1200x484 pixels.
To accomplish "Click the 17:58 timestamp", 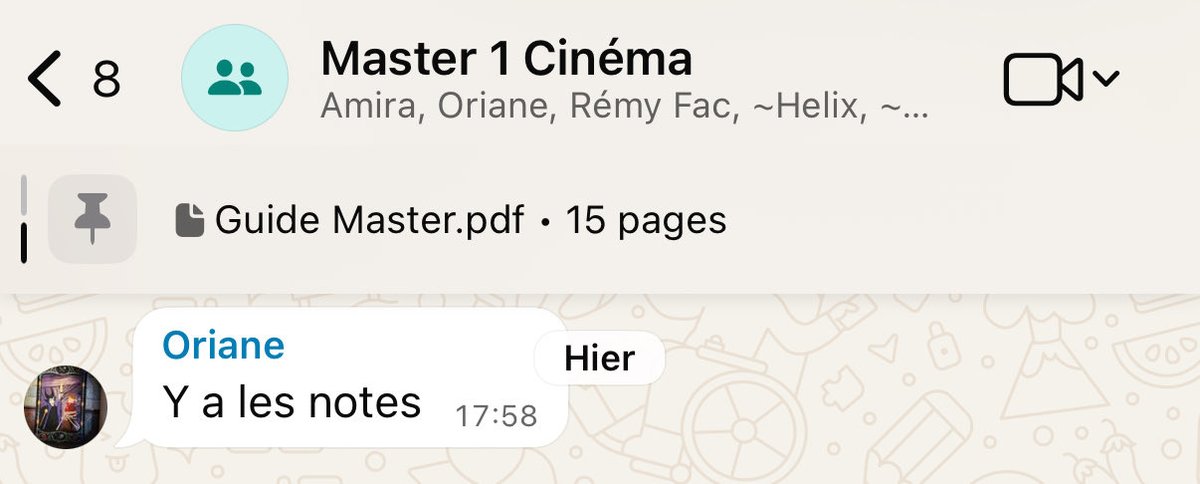I will (x=496, y=416).
